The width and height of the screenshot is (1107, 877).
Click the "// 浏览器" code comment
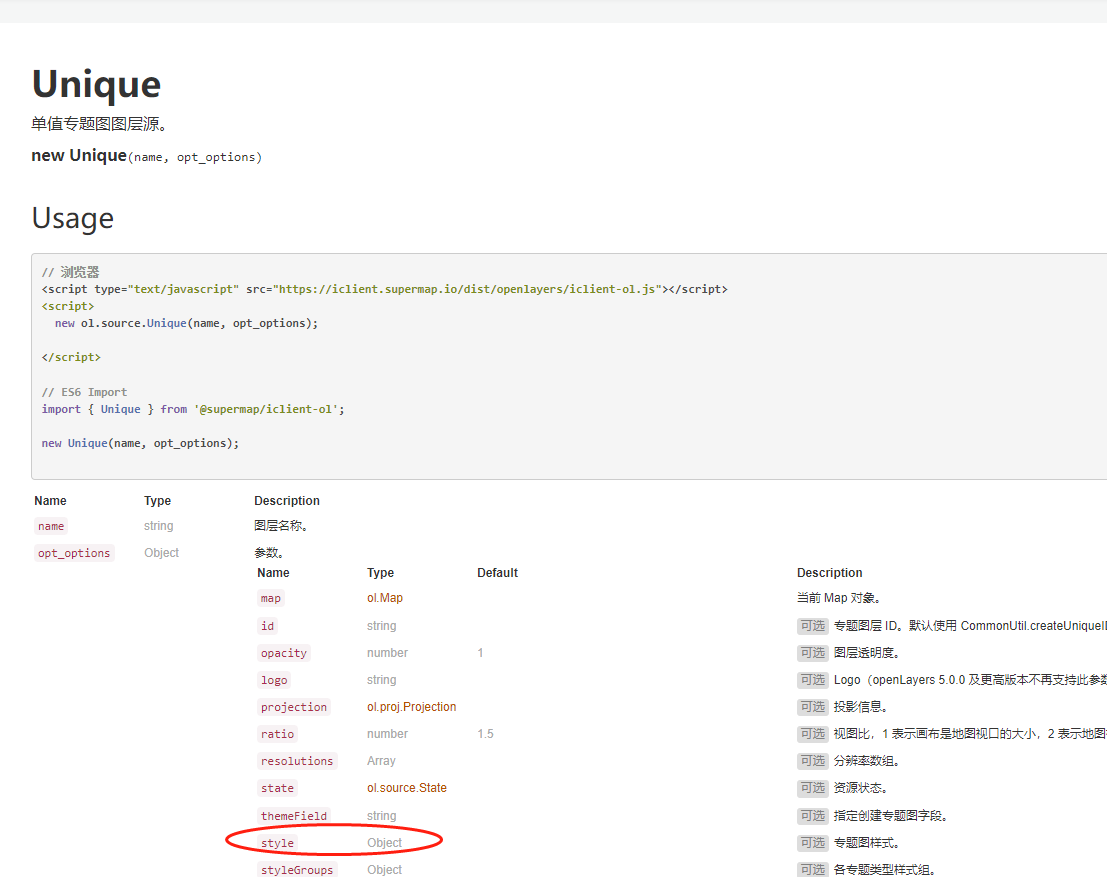click(x=71, y=272)
